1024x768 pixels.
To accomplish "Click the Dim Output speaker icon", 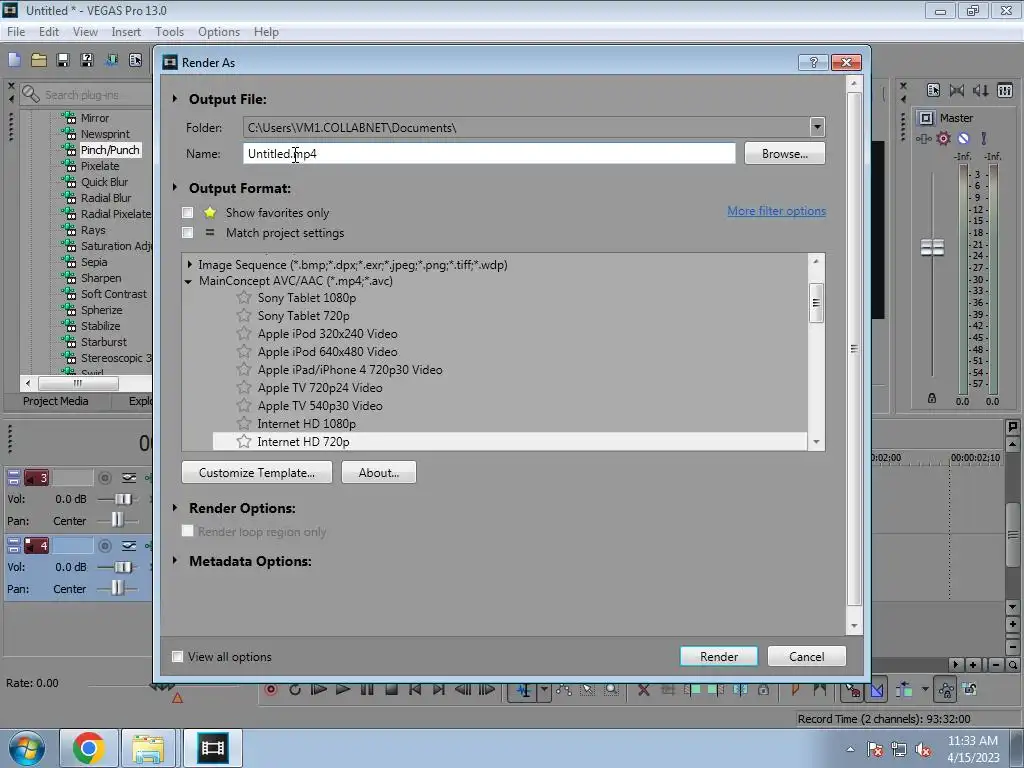I will (980, 91).
